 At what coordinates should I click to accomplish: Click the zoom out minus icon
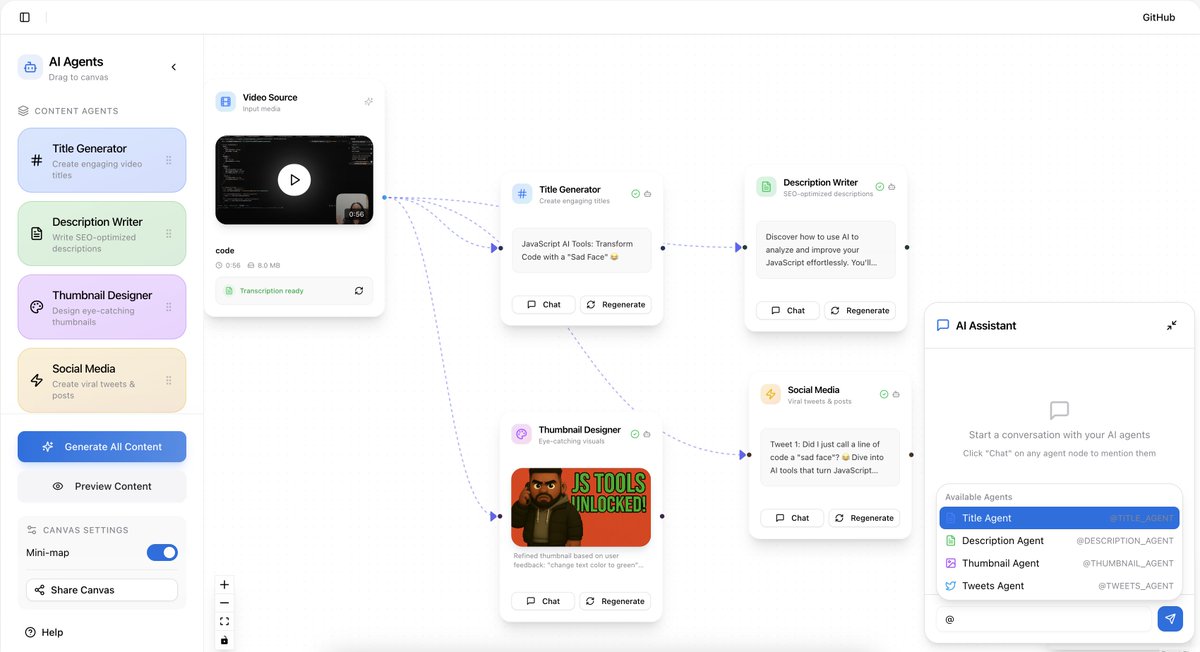point(224,603)
